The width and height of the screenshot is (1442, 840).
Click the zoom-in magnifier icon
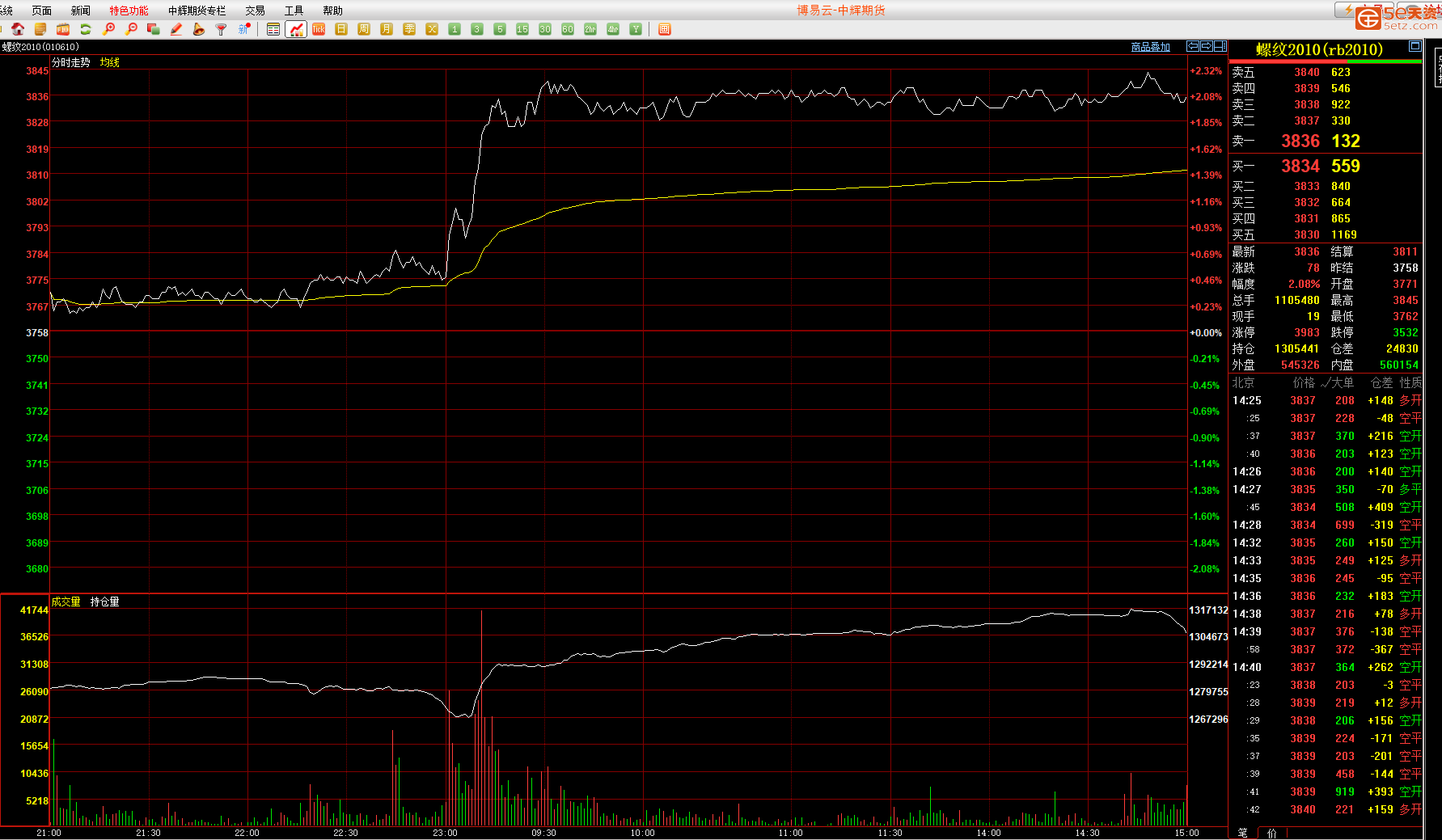108,29
